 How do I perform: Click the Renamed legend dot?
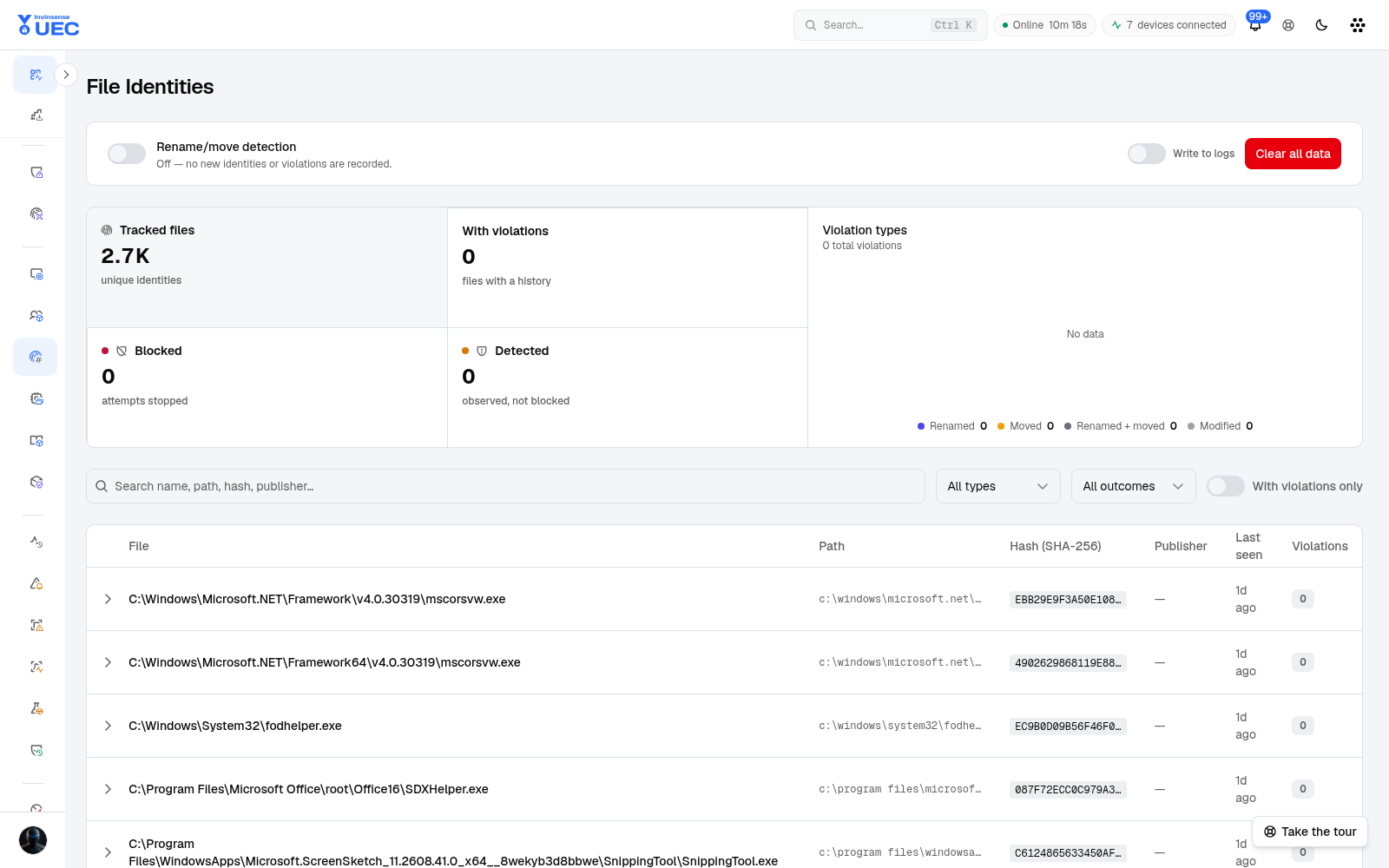tap(921, 426)
